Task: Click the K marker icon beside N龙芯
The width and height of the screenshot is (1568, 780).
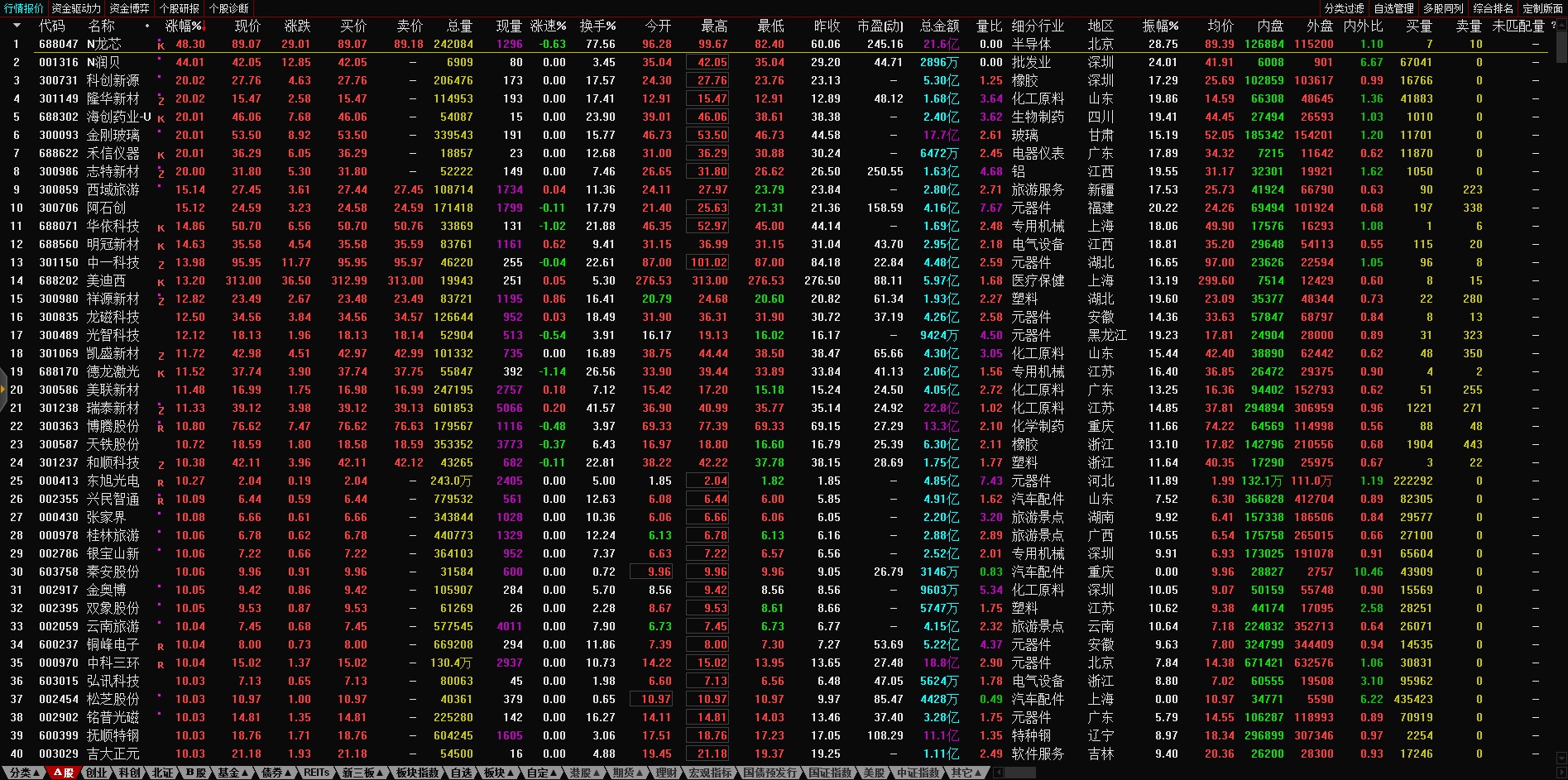Action: [161, 45]
